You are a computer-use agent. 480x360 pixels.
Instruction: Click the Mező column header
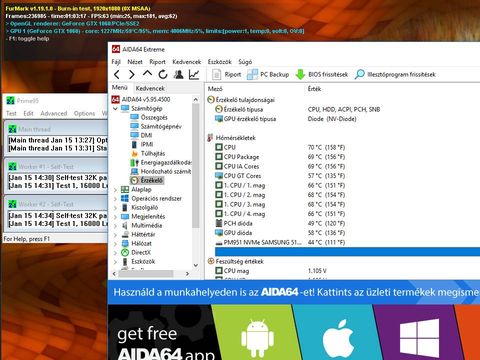pos(215,89)
